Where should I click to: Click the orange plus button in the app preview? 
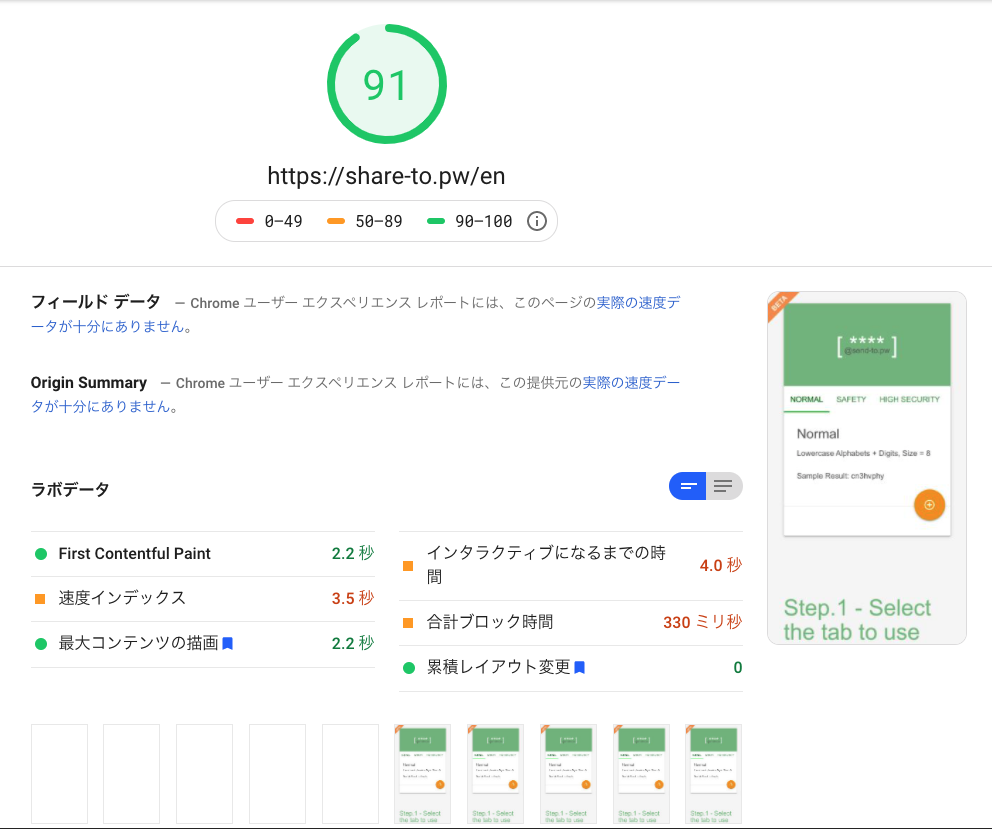click(929, 505)
